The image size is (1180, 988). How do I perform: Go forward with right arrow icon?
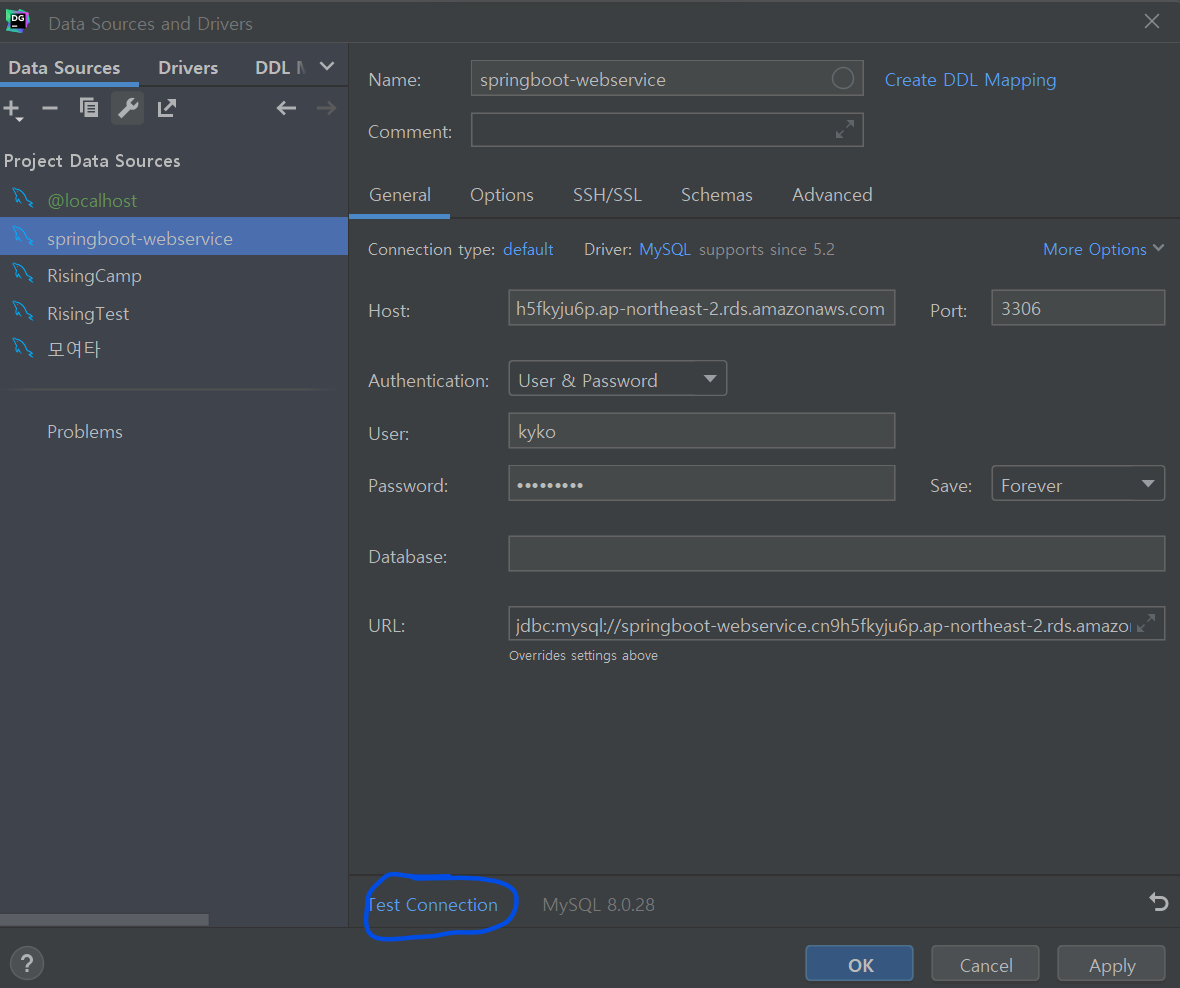326,108
